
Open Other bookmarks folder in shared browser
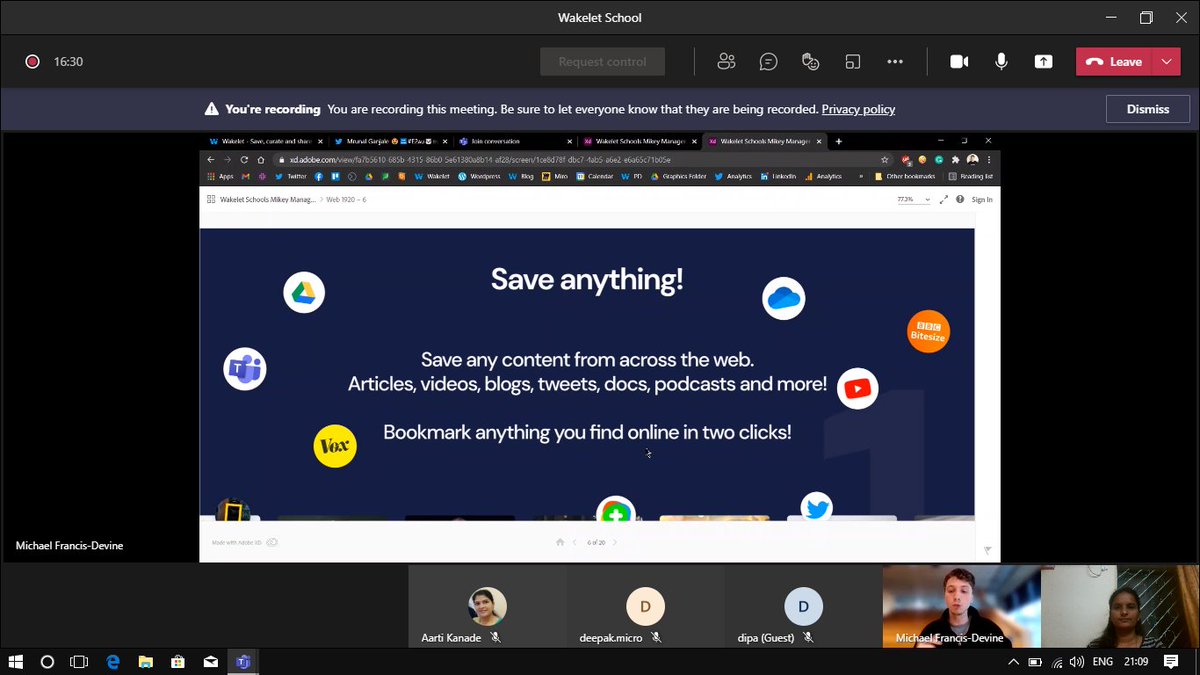click(x=903, y=176)
